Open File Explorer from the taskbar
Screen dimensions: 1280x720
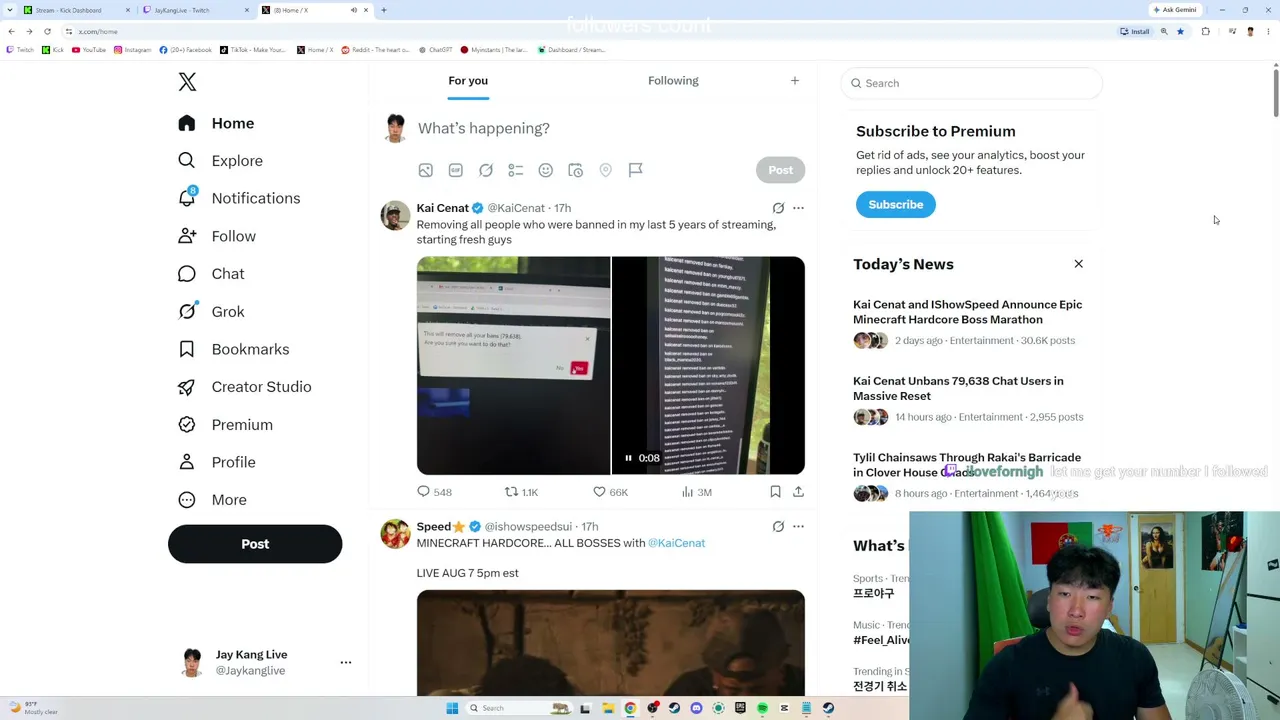(x=608, y=708)
